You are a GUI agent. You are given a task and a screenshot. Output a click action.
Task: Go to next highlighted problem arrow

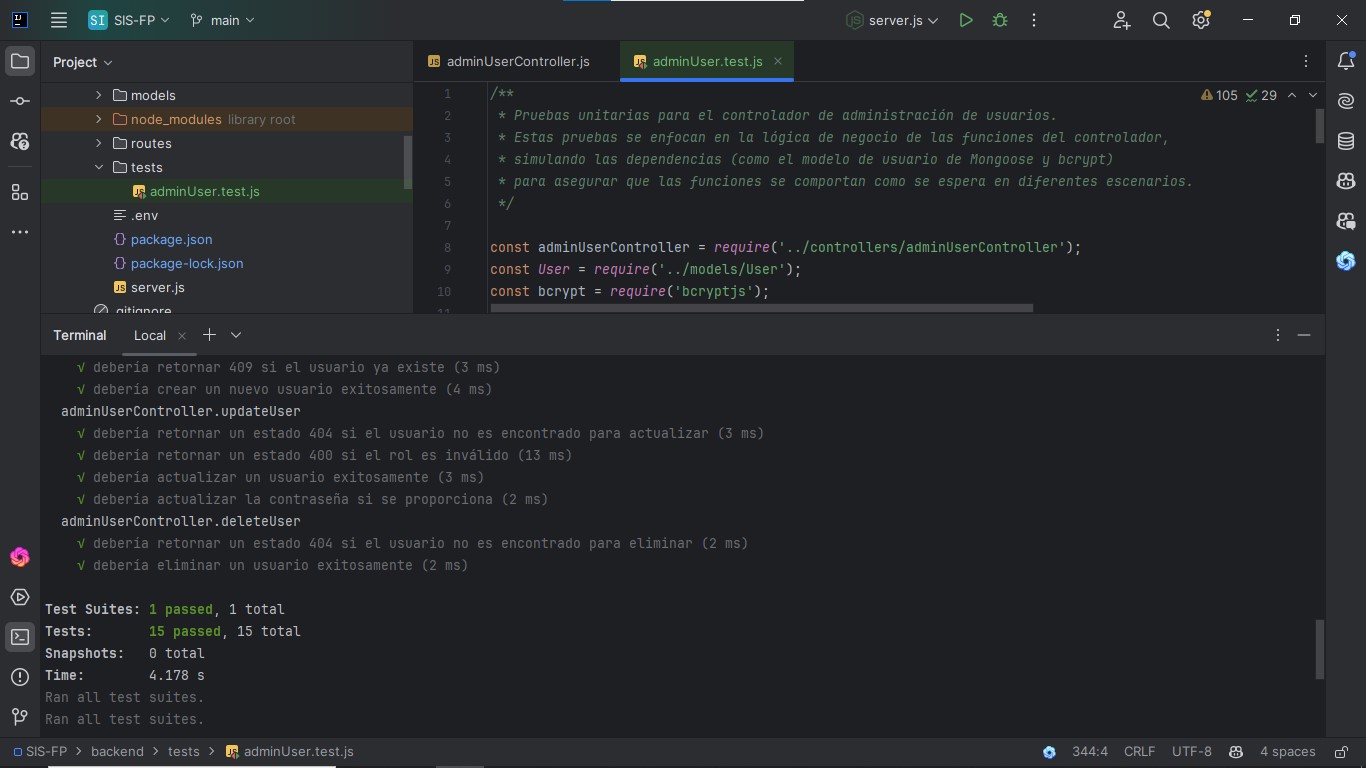tap(1313, 95)
